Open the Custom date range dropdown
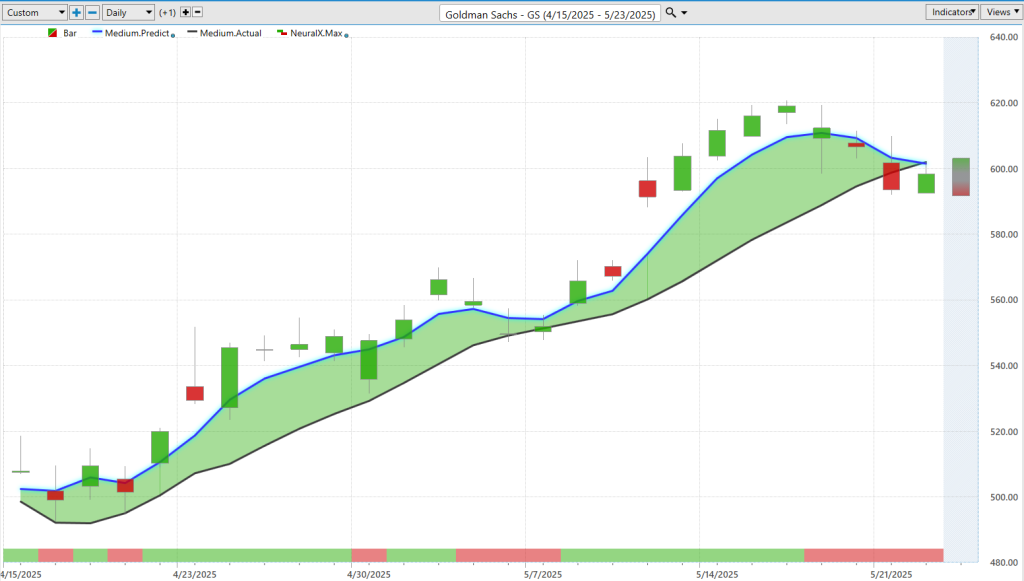 pos(35,12)
